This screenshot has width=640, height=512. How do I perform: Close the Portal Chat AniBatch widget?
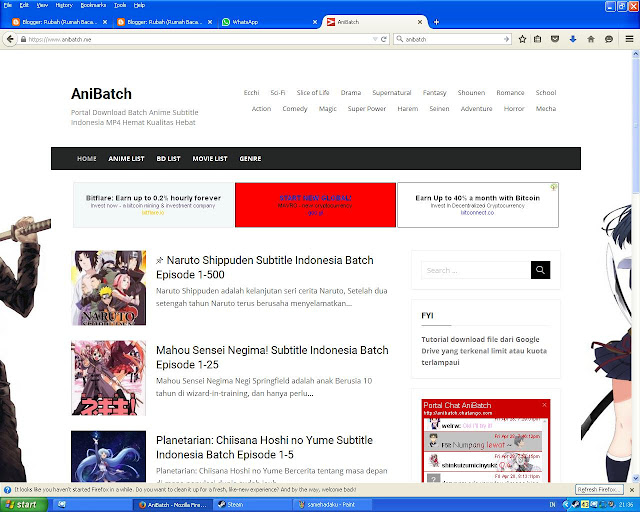coord(544,405)
